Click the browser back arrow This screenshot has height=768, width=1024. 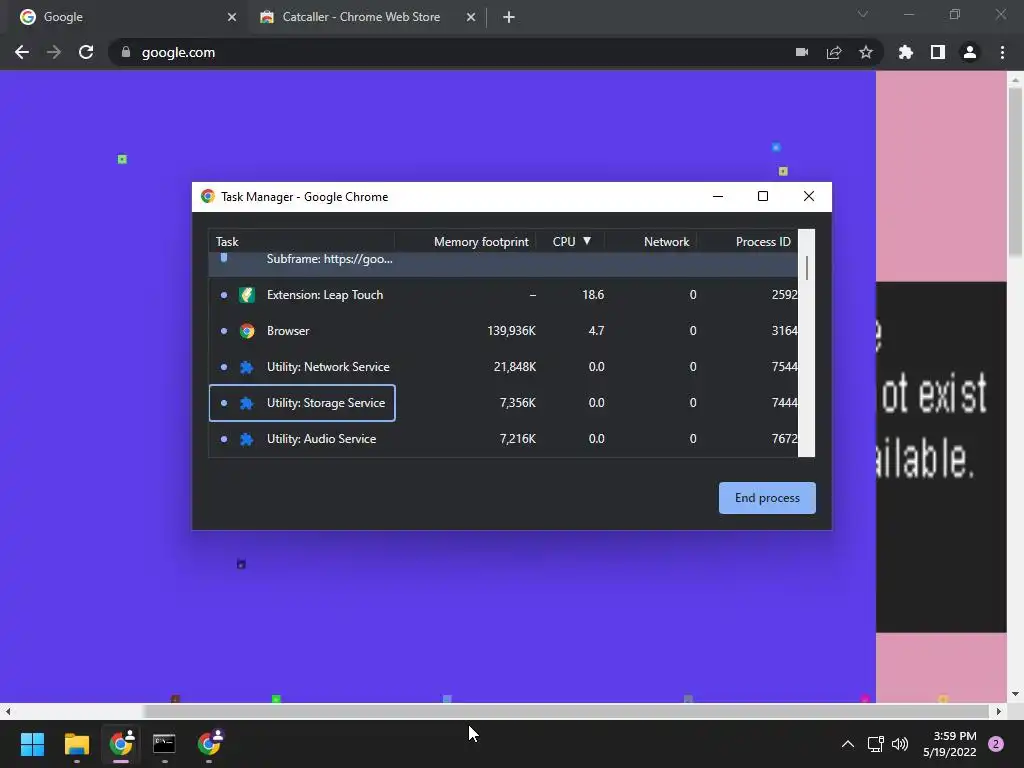click(22, 52)
